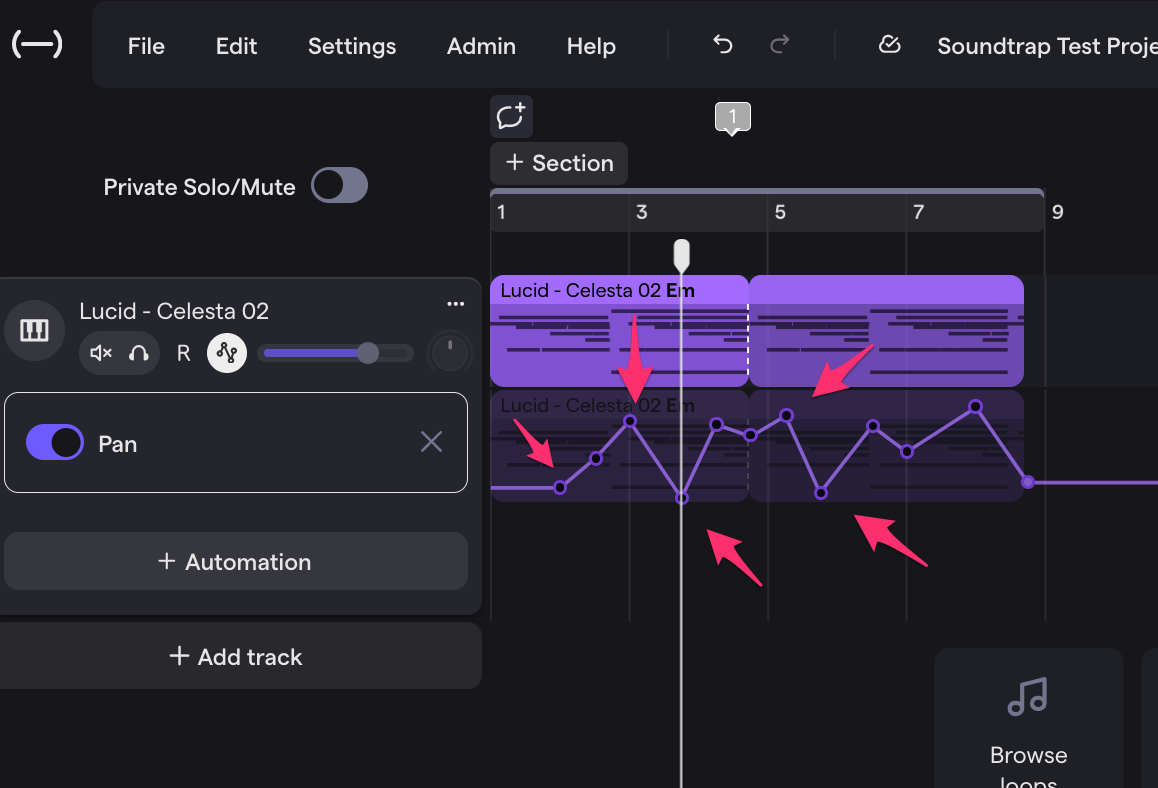
Task: Solo the track with the headphones icon
Action: (139, 353)
